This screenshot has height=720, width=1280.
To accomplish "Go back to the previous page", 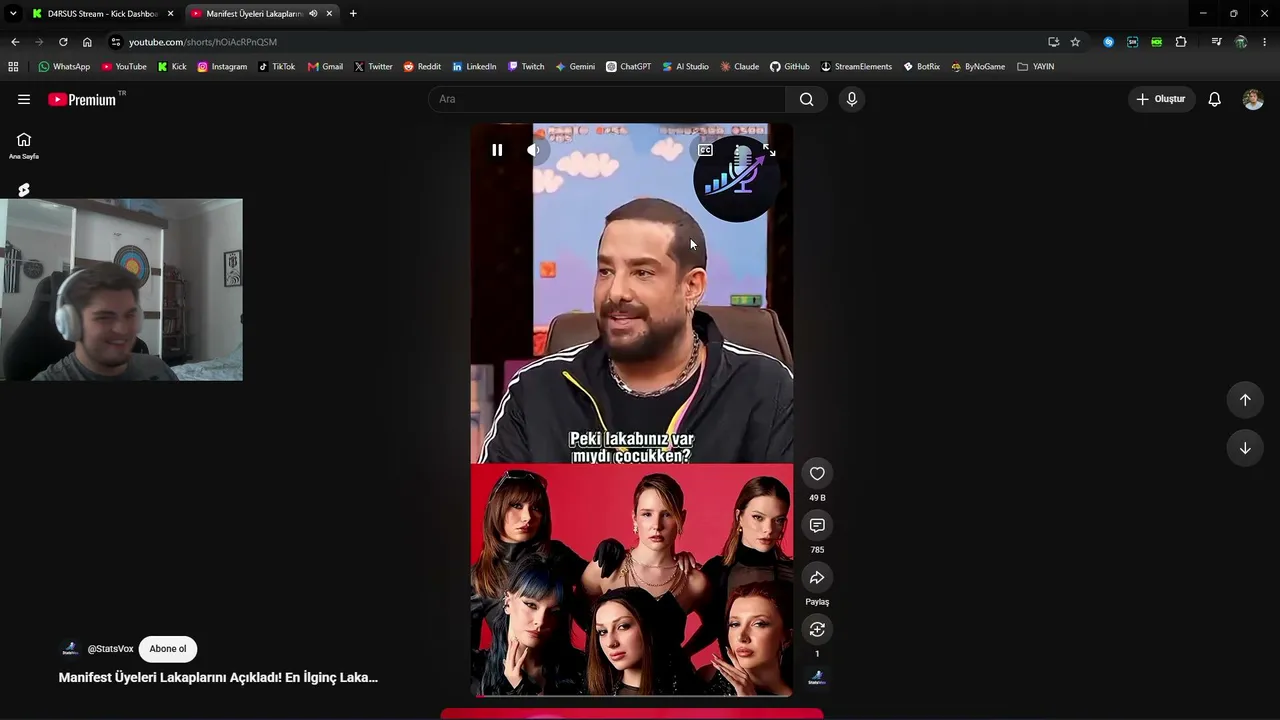I will (15, 42).
